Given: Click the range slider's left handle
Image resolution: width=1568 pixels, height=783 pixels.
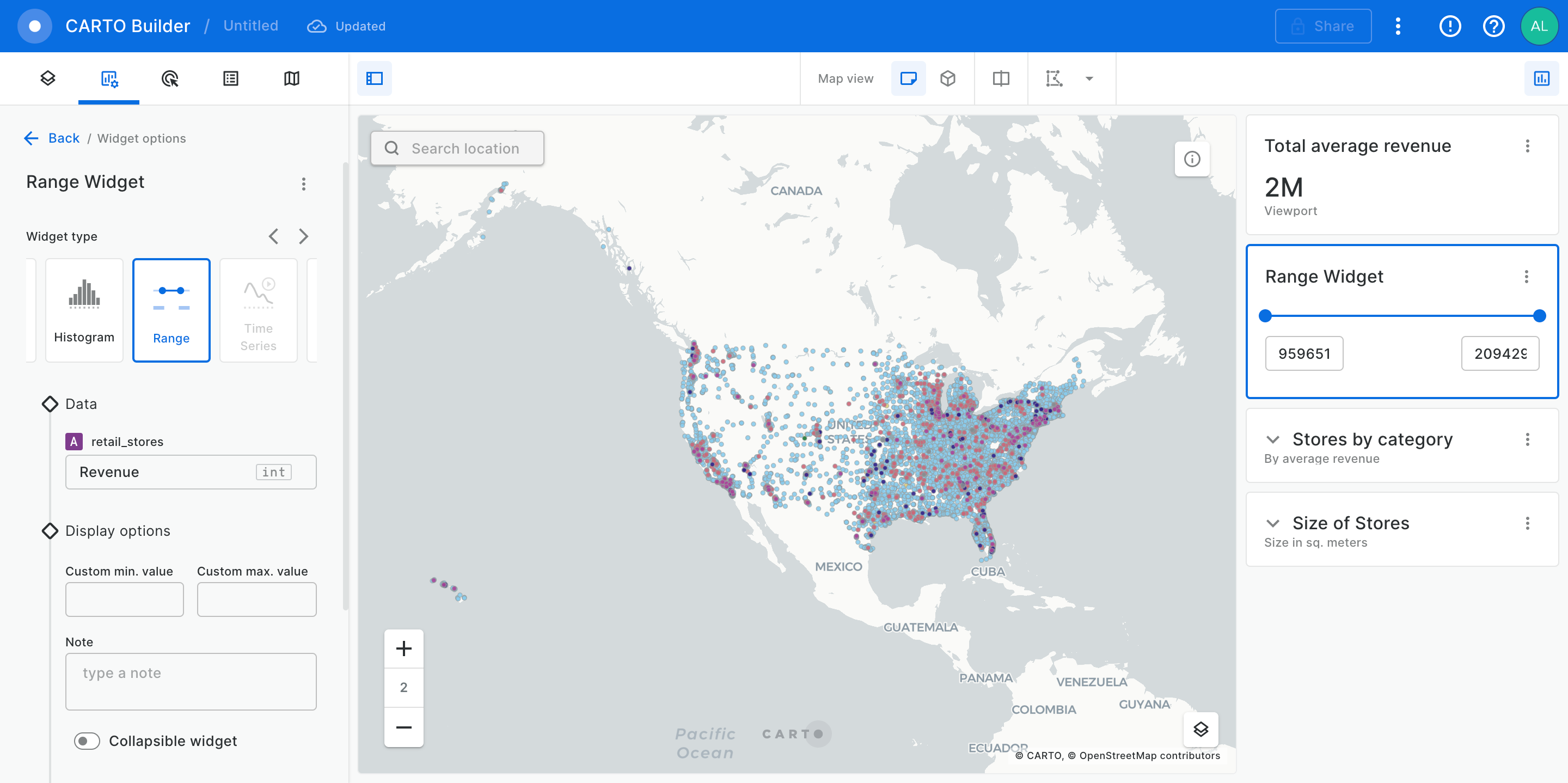Looking at the screenshot, I should click(x=1265, y=315).
